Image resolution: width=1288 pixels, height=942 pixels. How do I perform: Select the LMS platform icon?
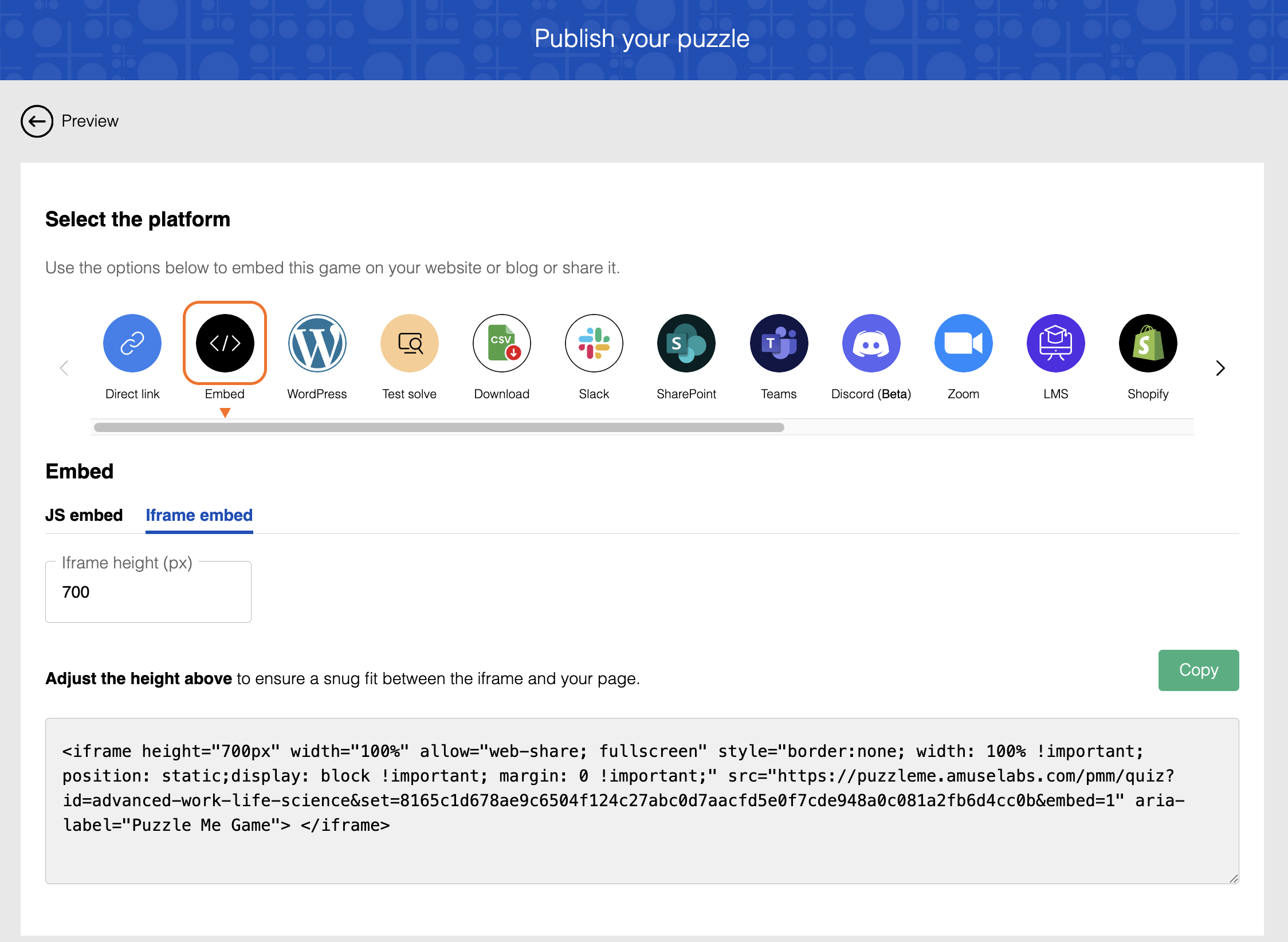[x=1056, y=343]
